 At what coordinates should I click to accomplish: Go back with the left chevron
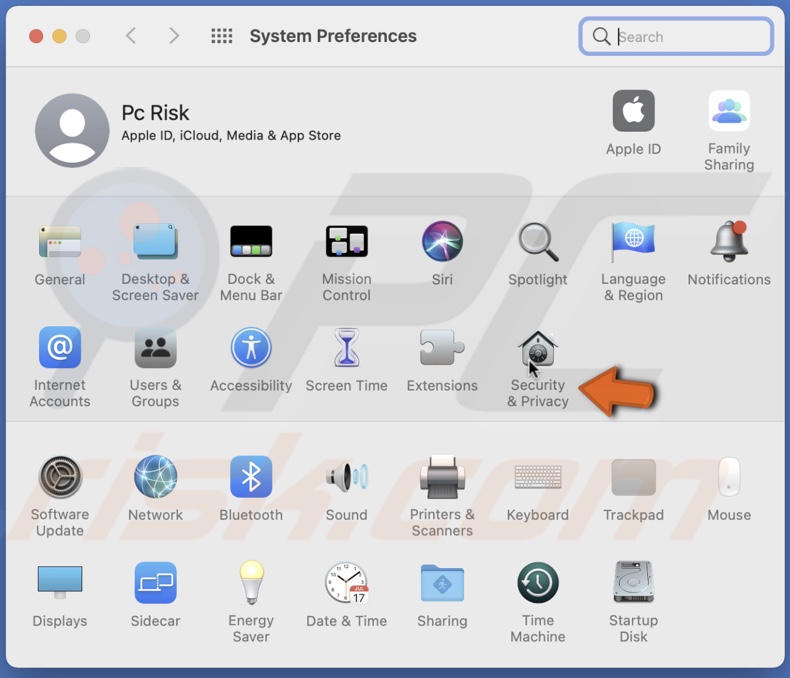coord(131,36)
